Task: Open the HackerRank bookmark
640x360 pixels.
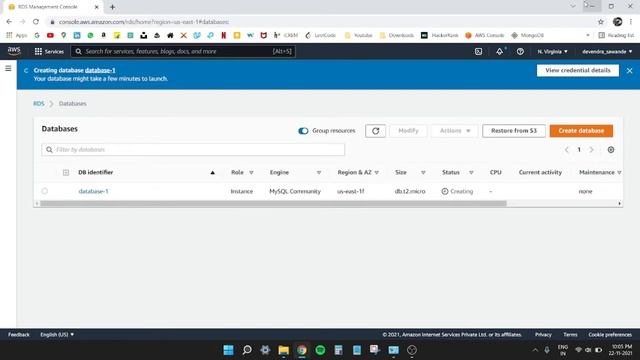Action: pos(440,36)
